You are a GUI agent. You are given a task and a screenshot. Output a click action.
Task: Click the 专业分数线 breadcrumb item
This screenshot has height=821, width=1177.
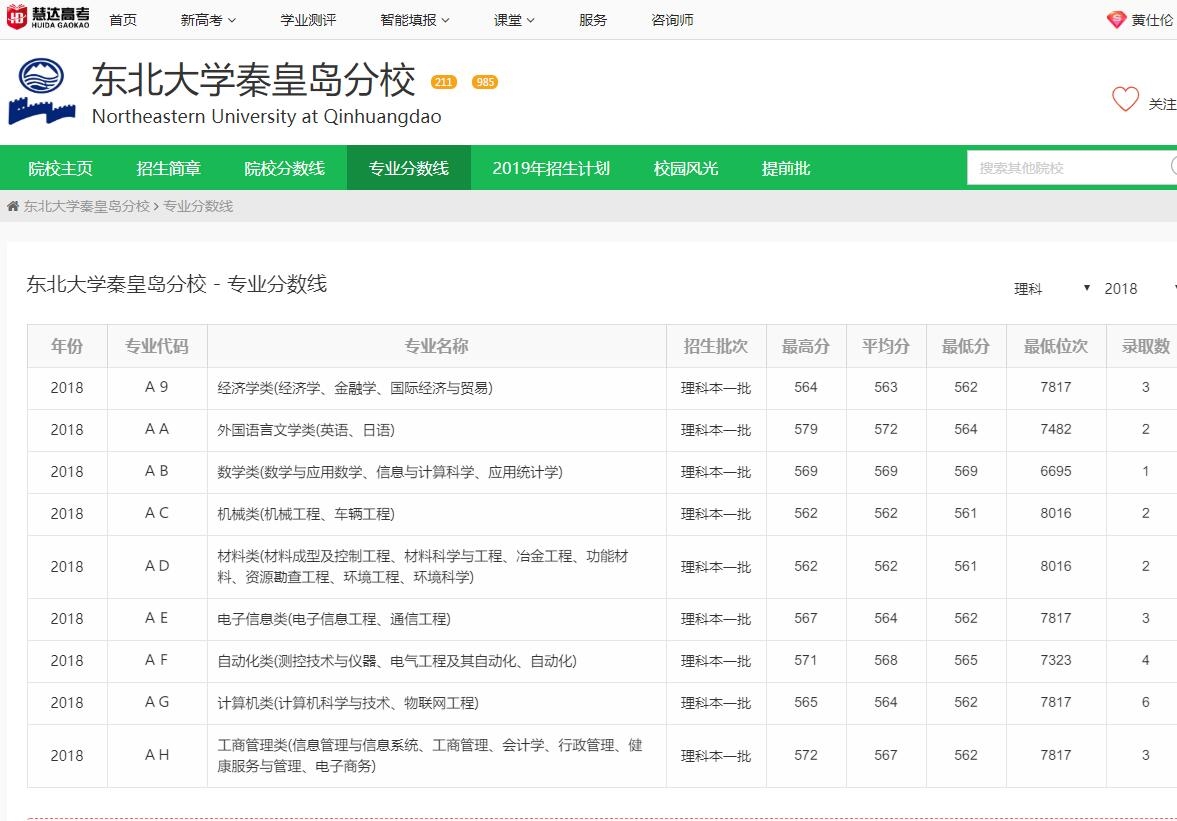click(x=198, y=206)
